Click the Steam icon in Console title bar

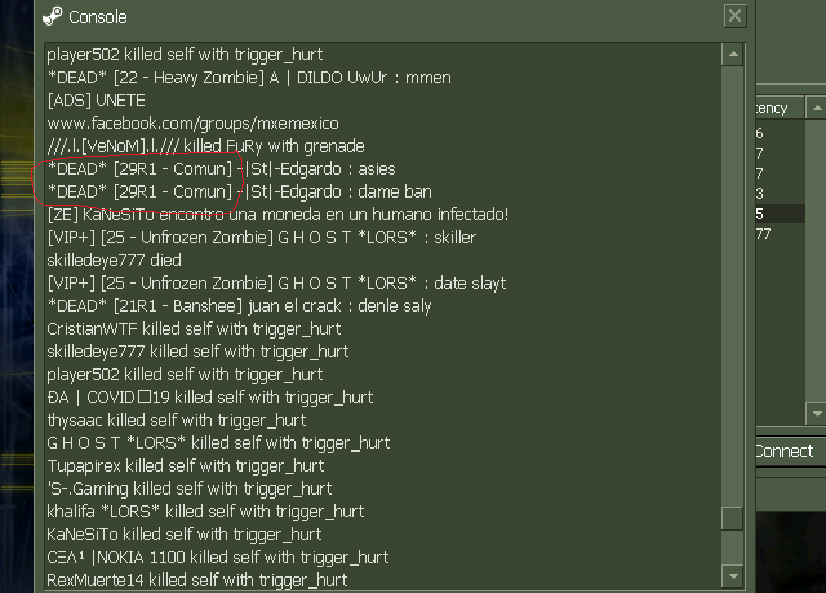53,16
